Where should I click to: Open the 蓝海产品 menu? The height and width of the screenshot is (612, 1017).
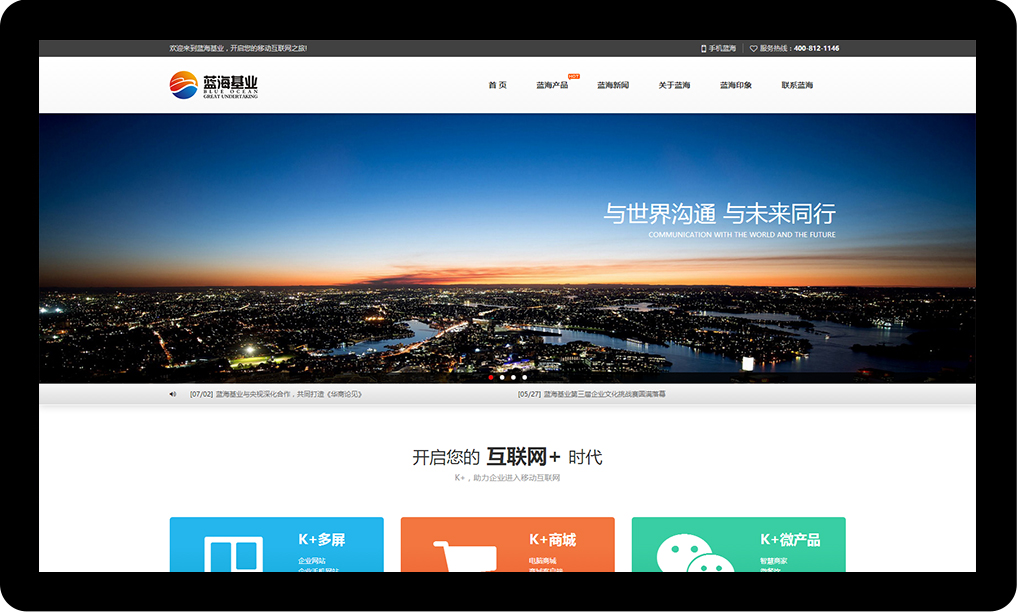(551, 85)
